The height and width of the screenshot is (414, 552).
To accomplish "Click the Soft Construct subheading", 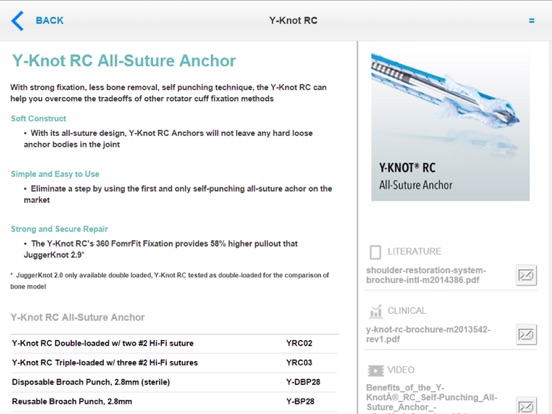I will click(38, 119).
